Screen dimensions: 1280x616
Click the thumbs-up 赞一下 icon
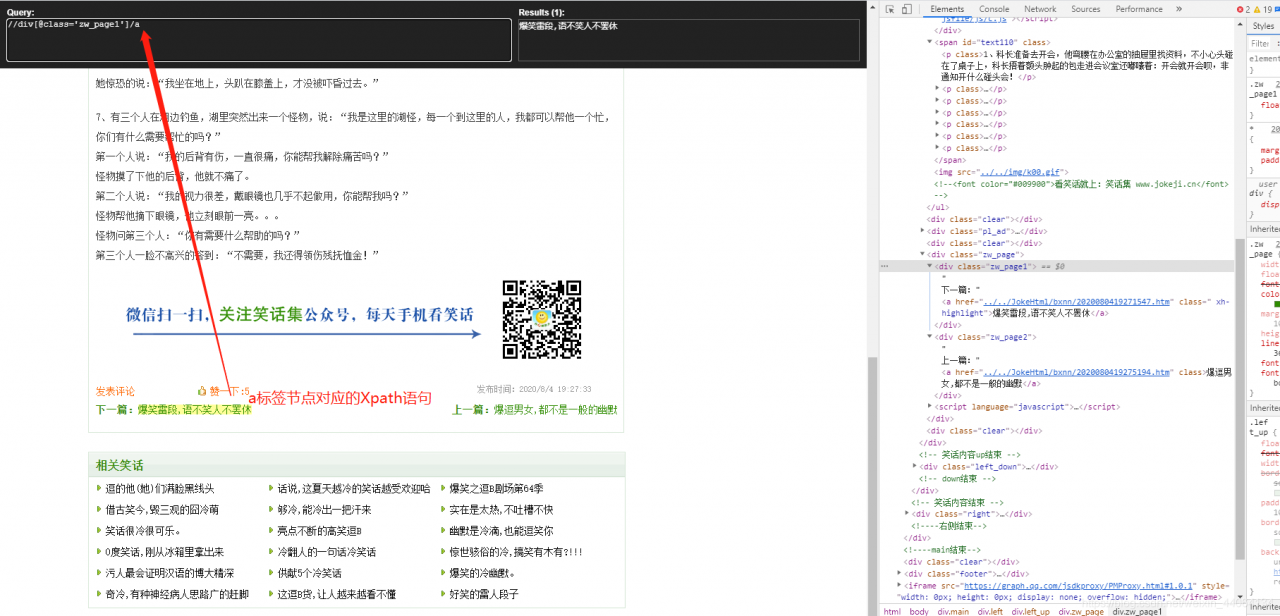coord(202,391)
